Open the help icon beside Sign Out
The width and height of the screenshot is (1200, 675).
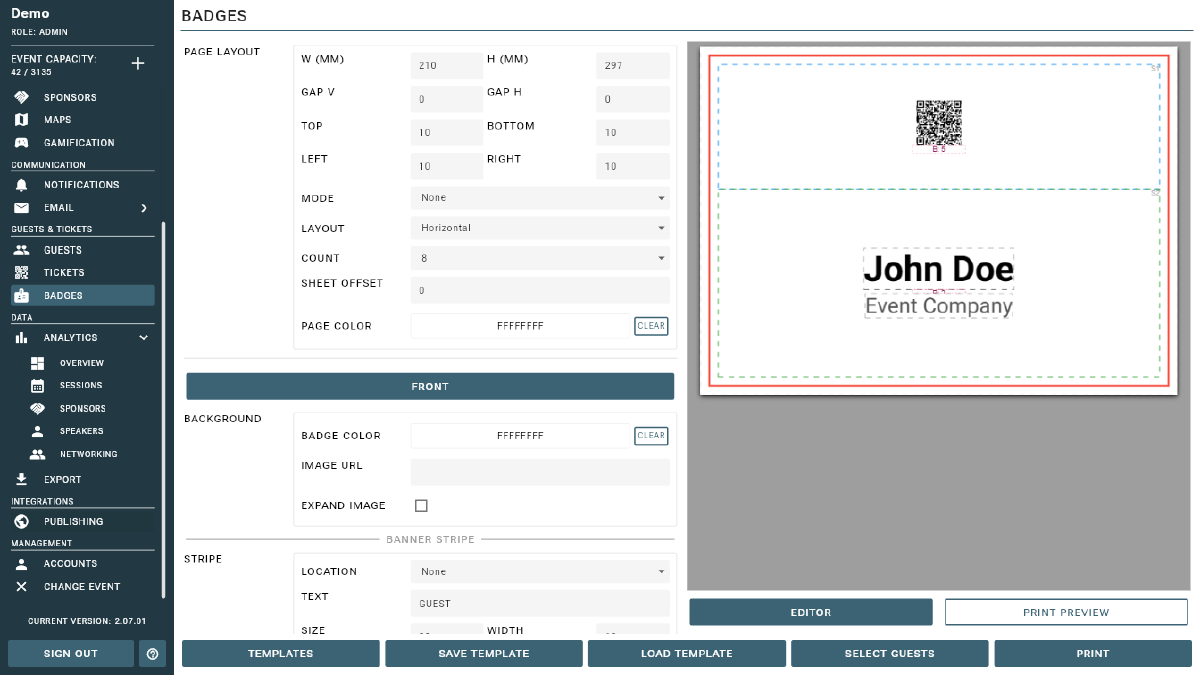click(152, 653)
